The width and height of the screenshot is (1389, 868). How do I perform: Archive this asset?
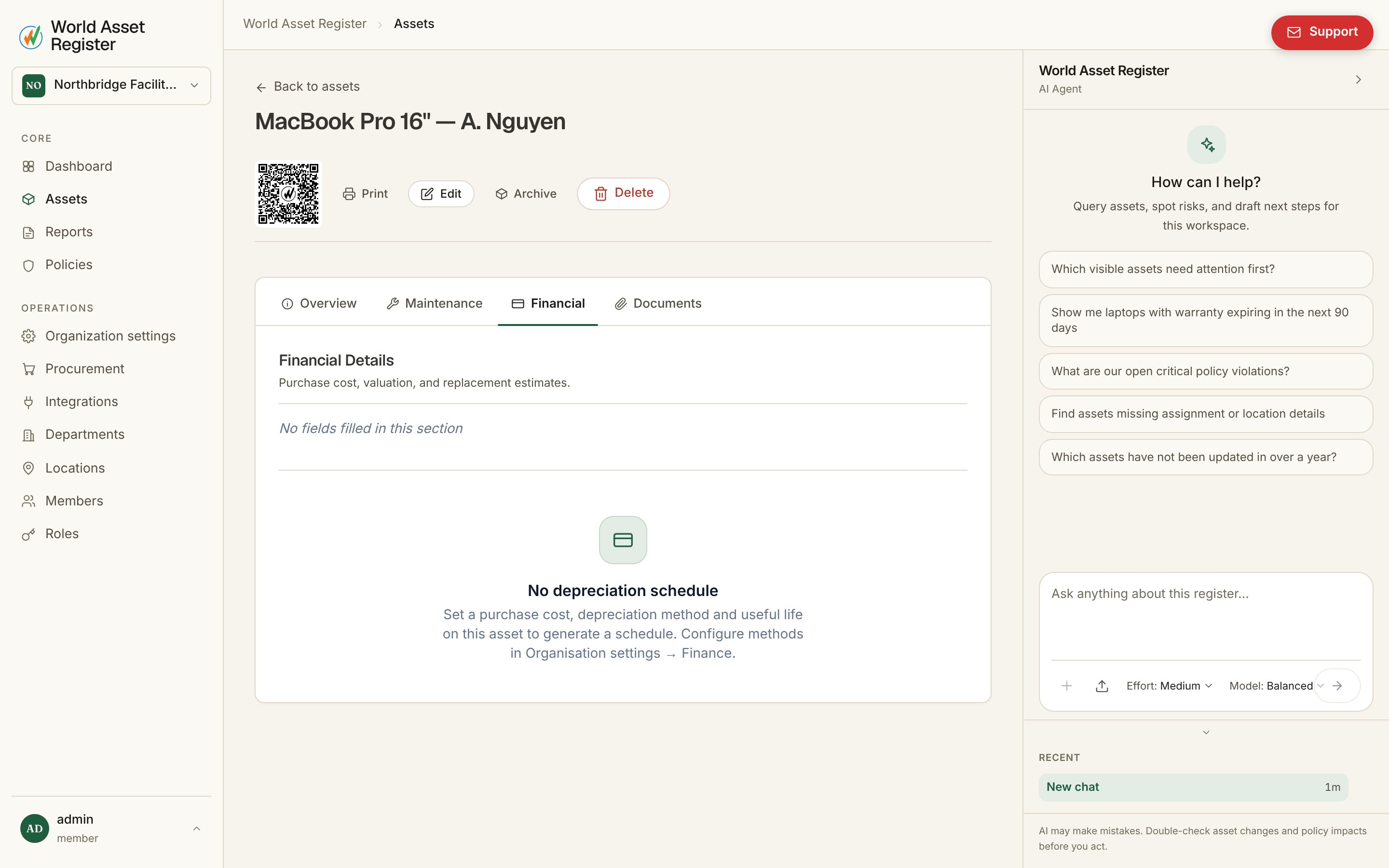[x=526, y=194]
